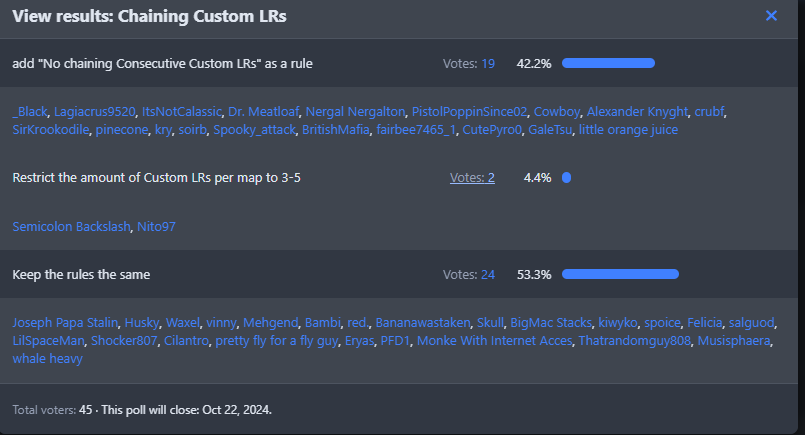Image resolution: width=805 pixels, height=435 pixels.
Task: Close the poll results dialog
Action: click(771, 15)
